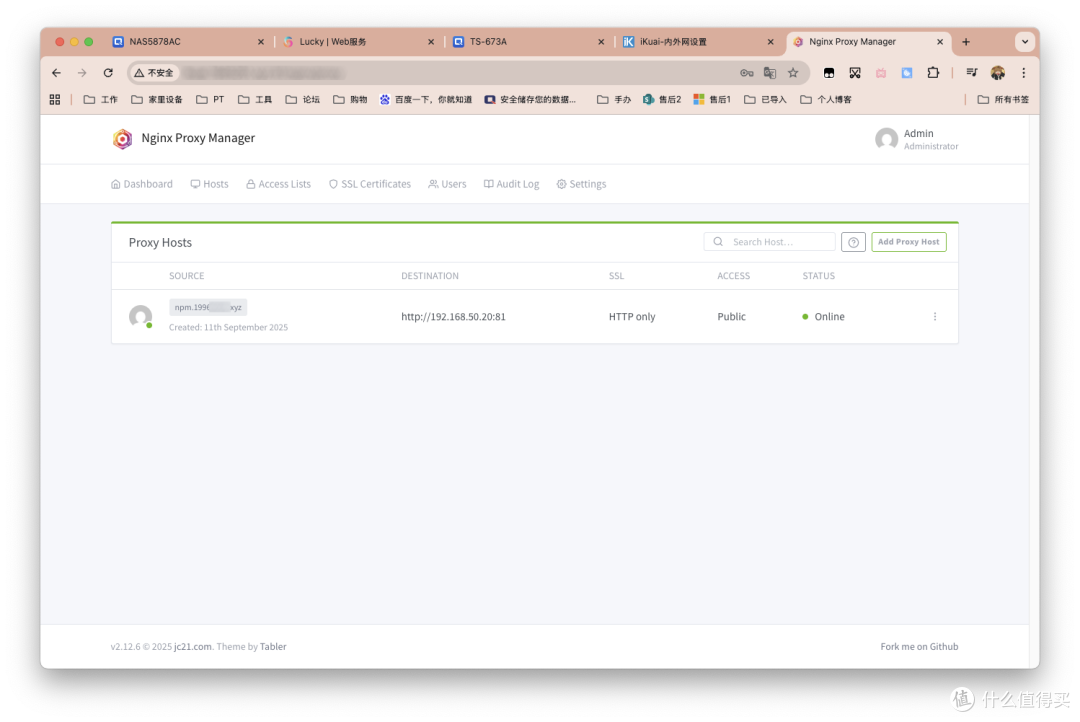1080x722 pixels.
Task: Open the 已导入 bookmarks folder
Action: click(x=765, y=100)
